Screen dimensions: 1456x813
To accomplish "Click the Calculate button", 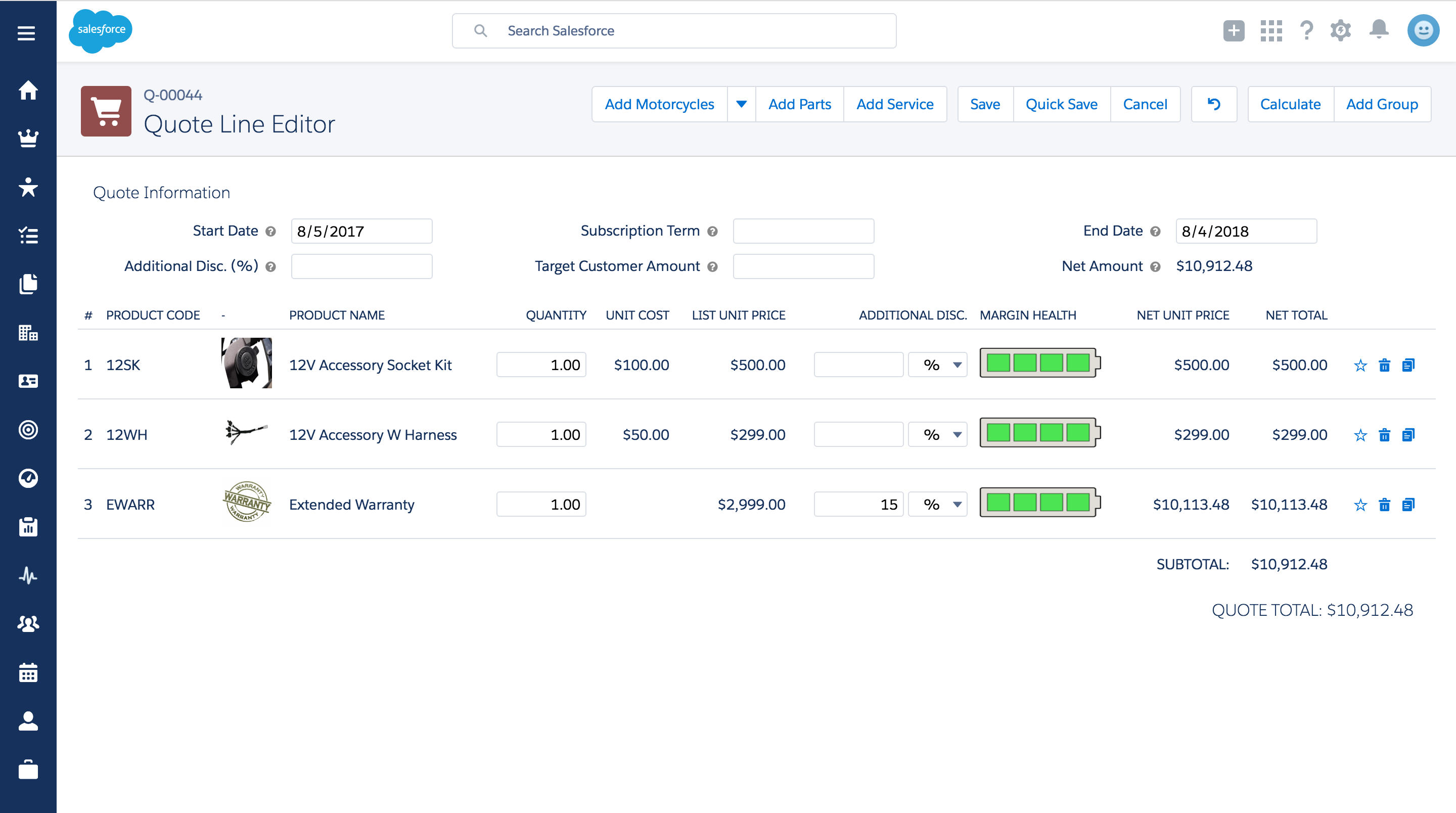I will point(1290,104).
